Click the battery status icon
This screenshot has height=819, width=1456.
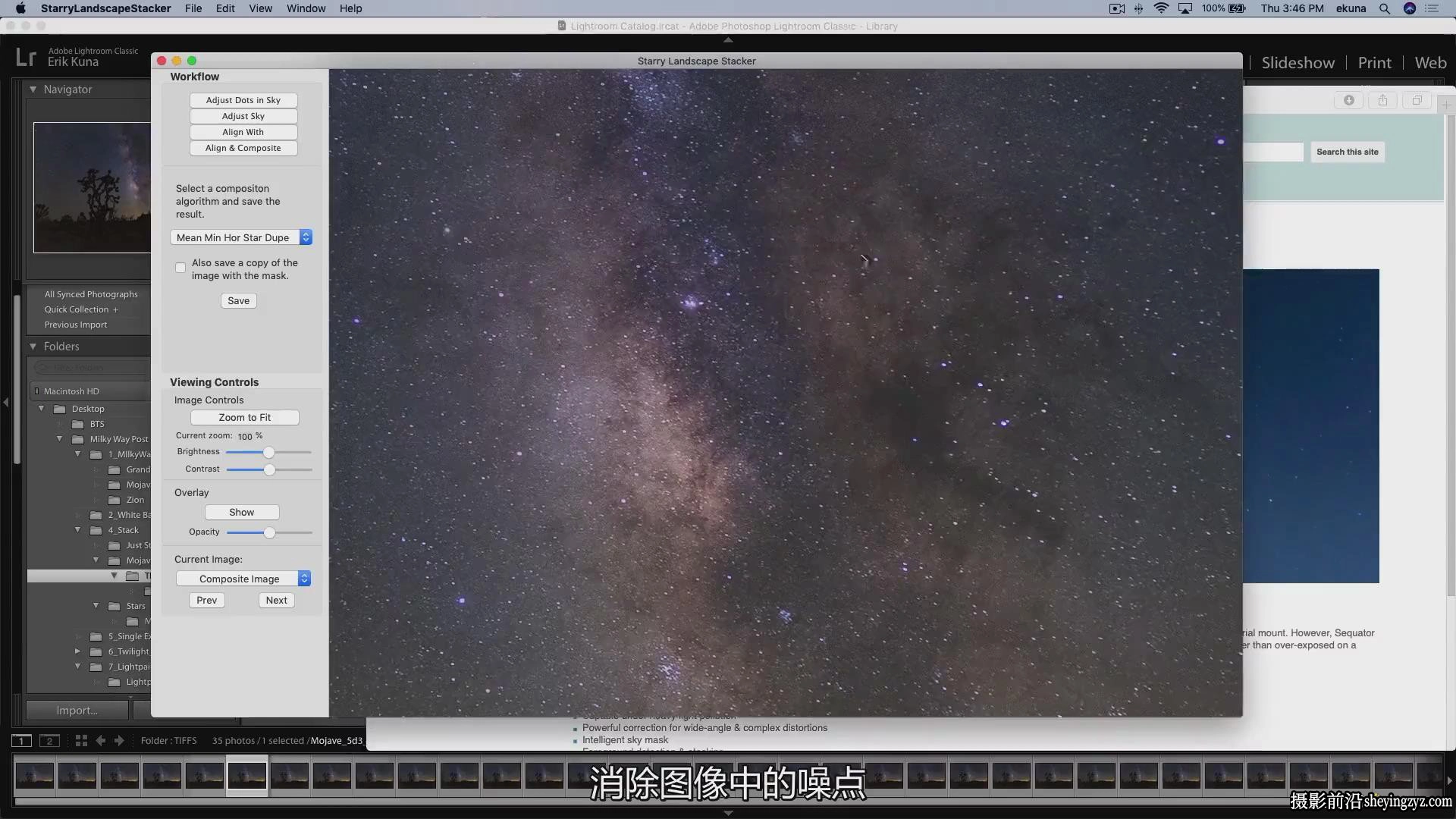click(1237, 8)
